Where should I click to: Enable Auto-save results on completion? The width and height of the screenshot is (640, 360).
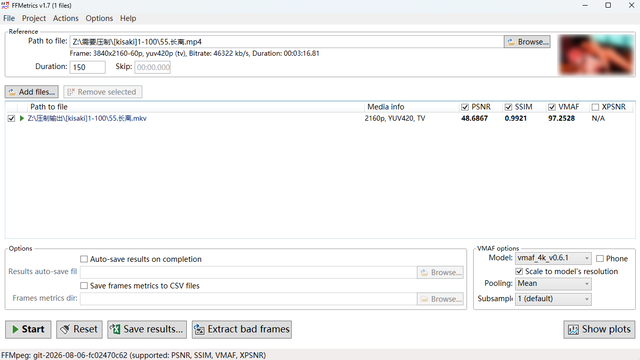[x=84, y=259]
